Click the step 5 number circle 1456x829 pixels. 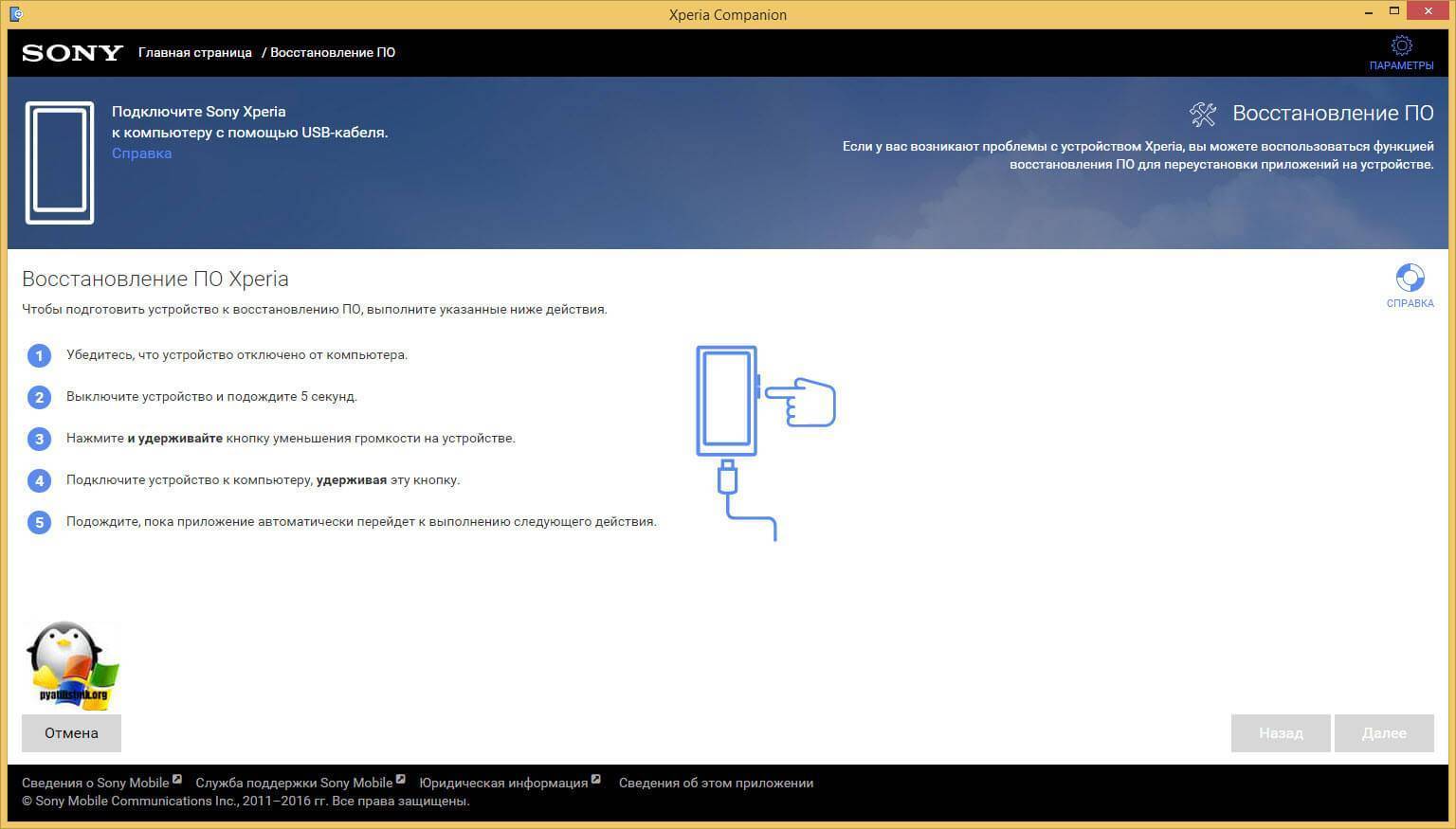[39, 522]
